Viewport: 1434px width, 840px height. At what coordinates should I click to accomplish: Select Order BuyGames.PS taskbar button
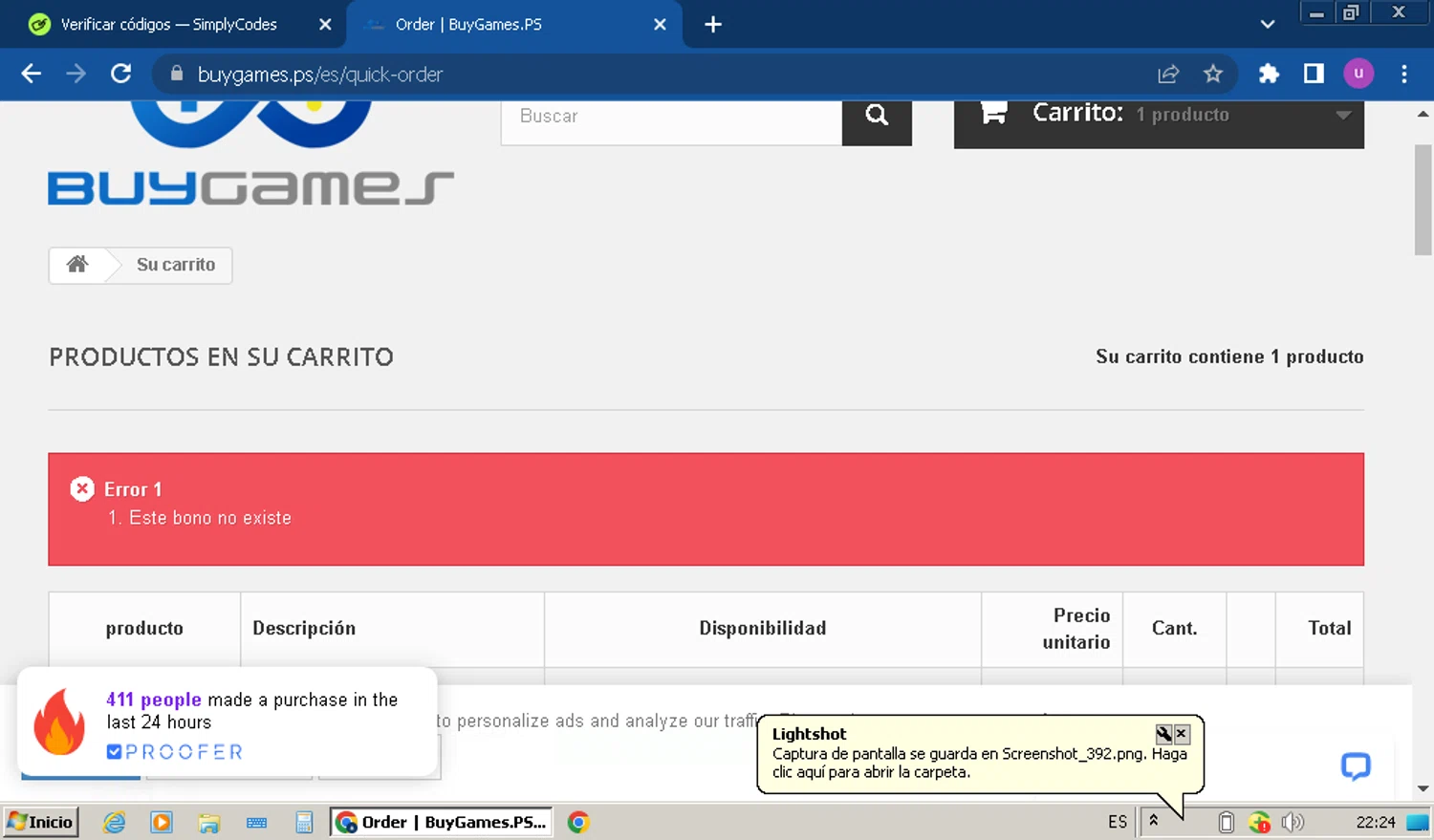click(x=441, y=822)
